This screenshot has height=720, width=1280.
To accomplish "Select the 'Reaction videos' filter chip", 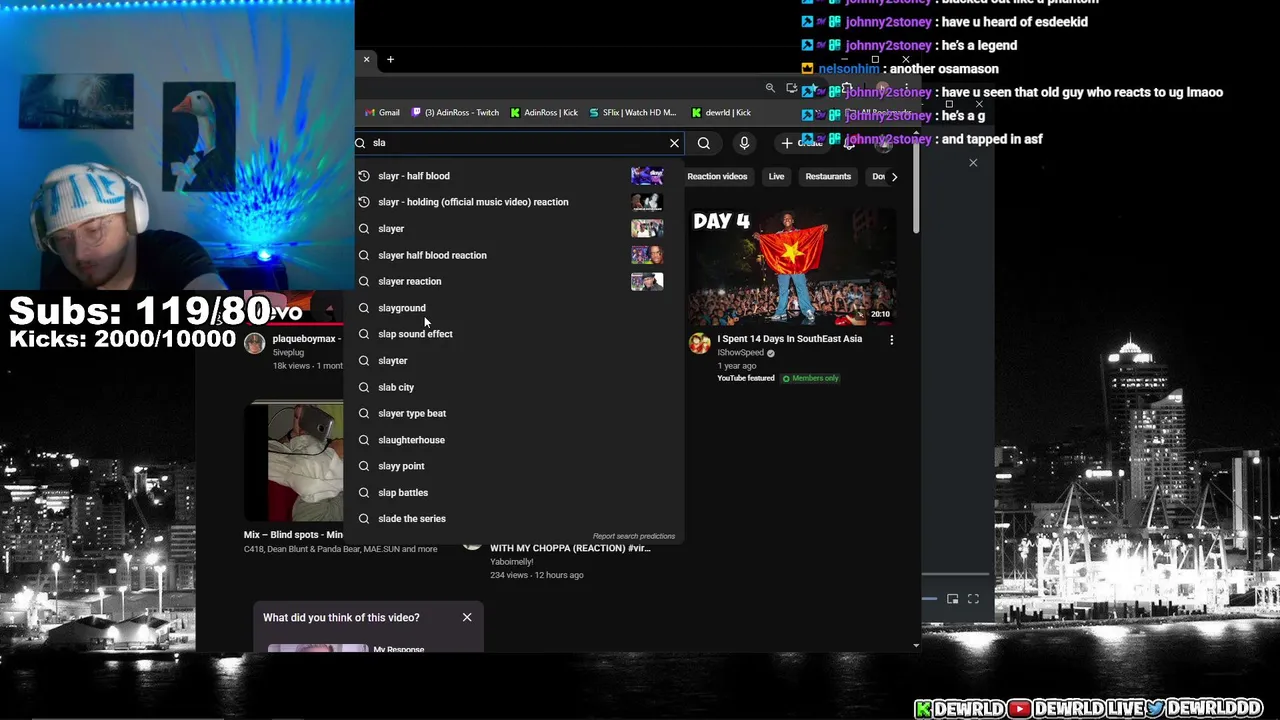I will click(x=717, y=177).
